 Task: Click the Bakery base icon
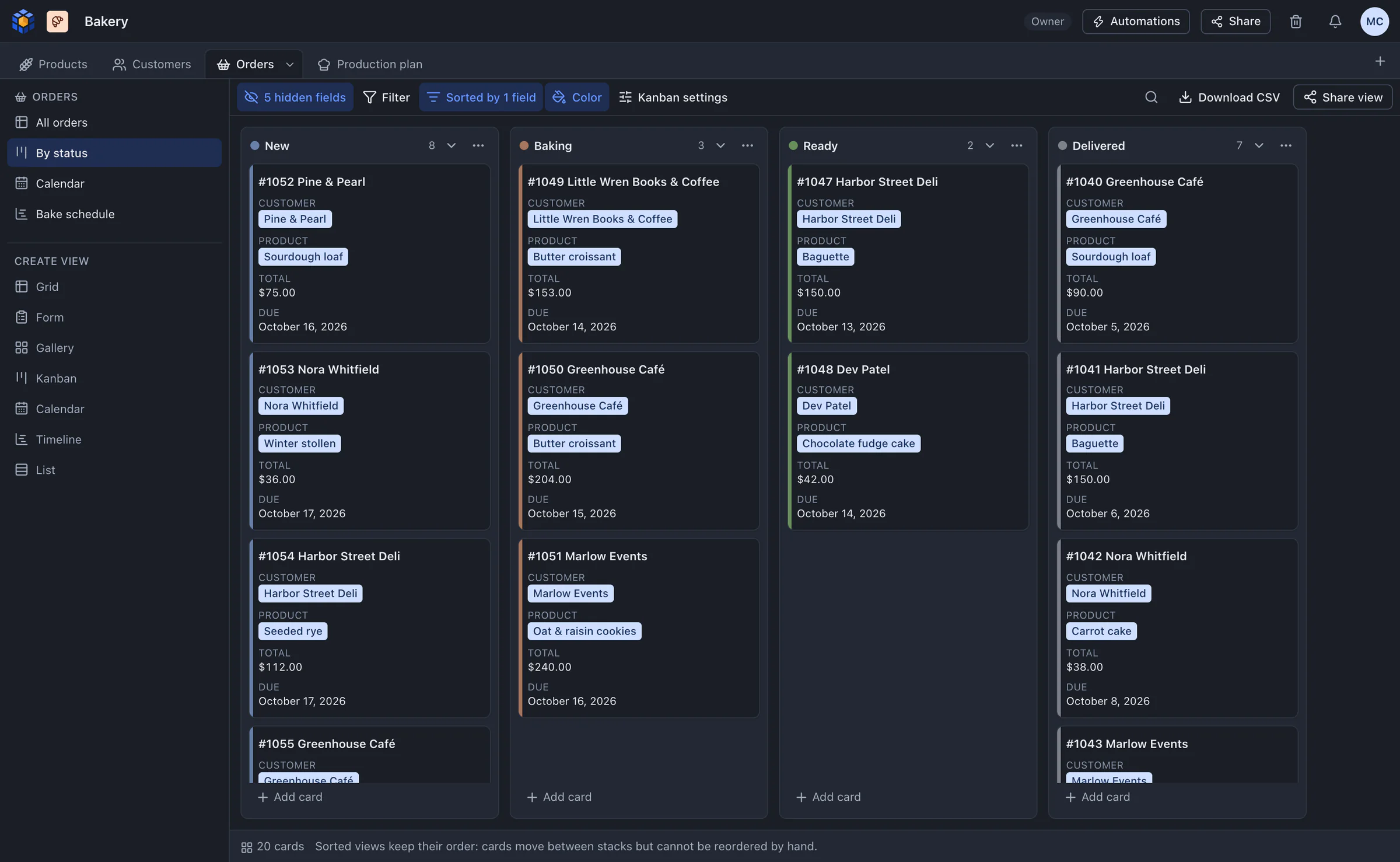(57, 22)
